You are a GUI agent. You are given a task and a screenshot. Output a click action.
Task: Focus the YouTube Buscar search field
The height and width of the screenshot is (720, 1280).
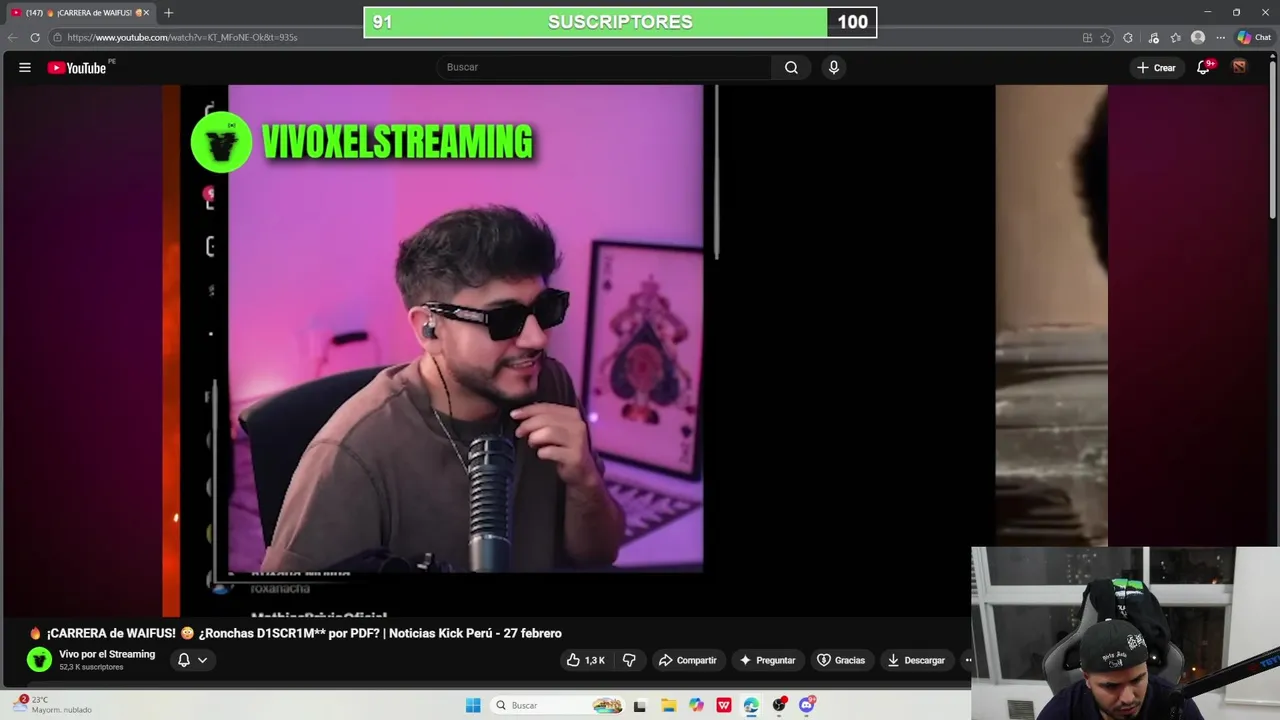603,67
